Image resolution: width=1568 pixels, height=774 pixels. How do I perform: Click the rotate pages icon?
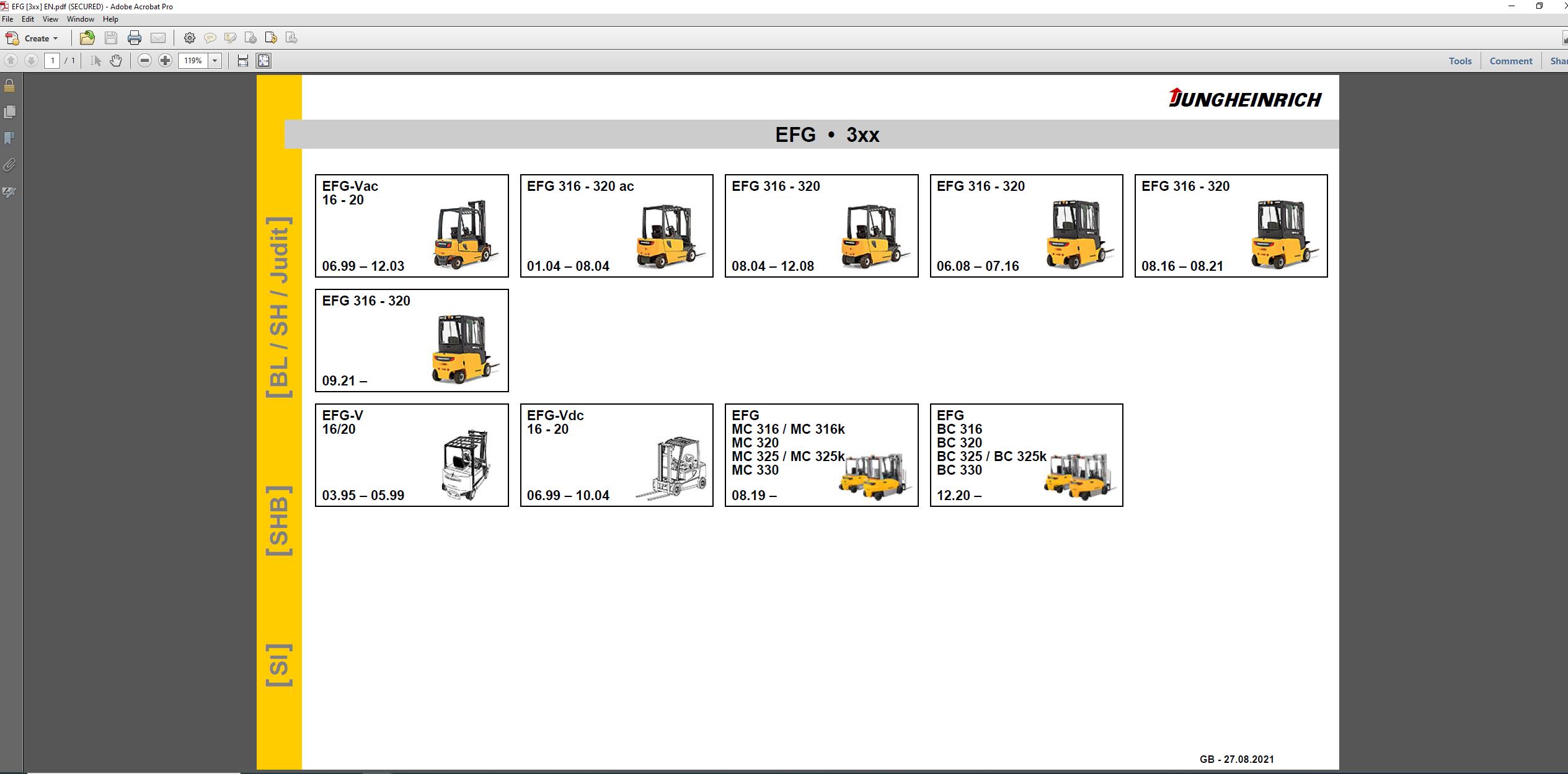(271, 38)
